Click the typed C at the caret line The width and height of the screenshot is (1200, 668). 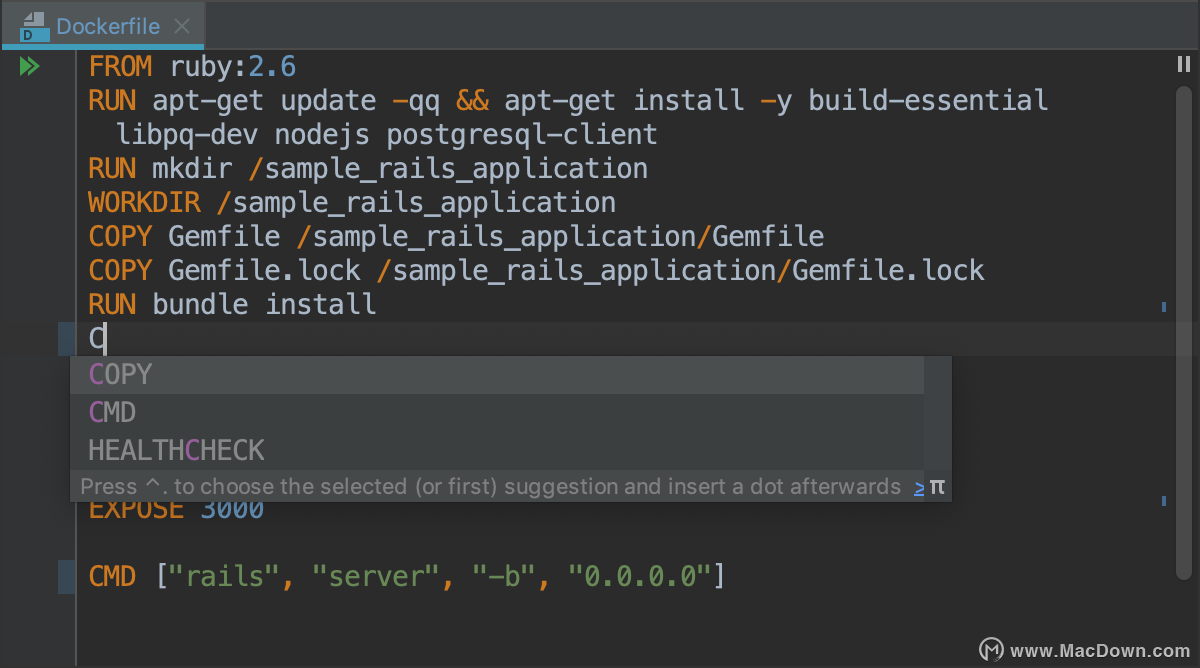click(97, 339)
